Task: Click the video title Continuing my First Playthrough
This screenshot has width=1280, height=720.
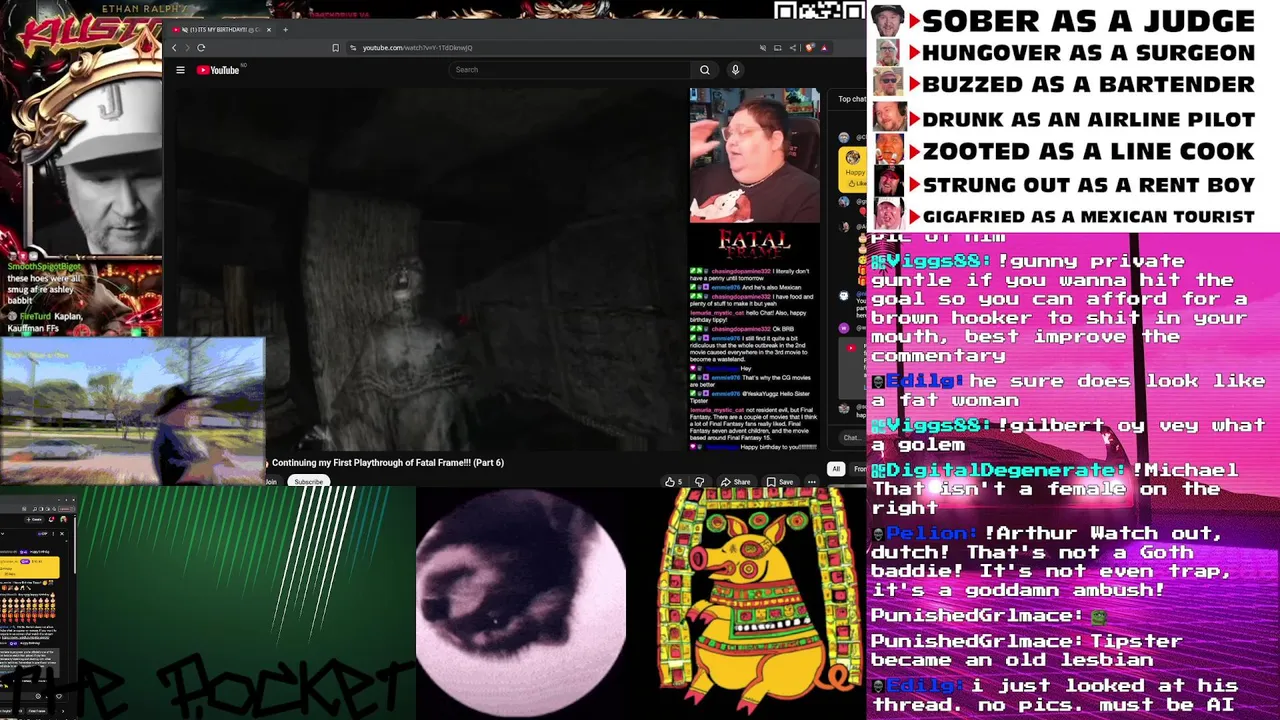Action: pos(388,463)
